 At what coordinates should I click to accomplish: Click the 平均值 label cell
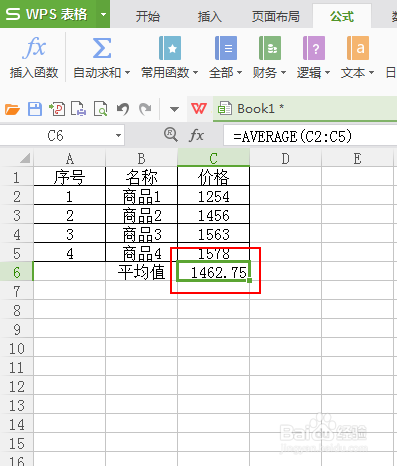click(x=141, y=272)
